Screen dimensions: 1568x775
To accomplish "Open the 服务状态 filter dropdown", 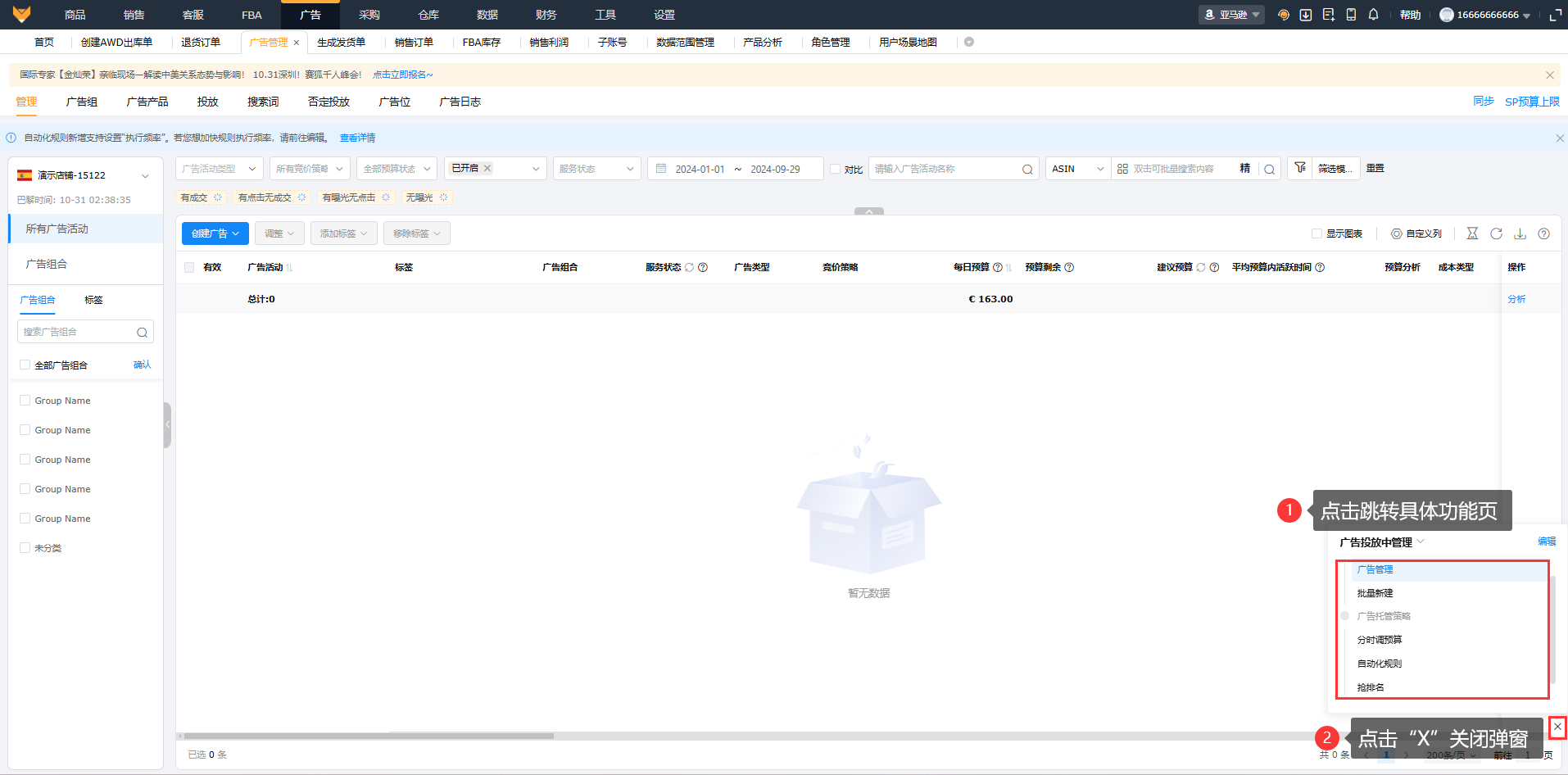I will 596,169.
